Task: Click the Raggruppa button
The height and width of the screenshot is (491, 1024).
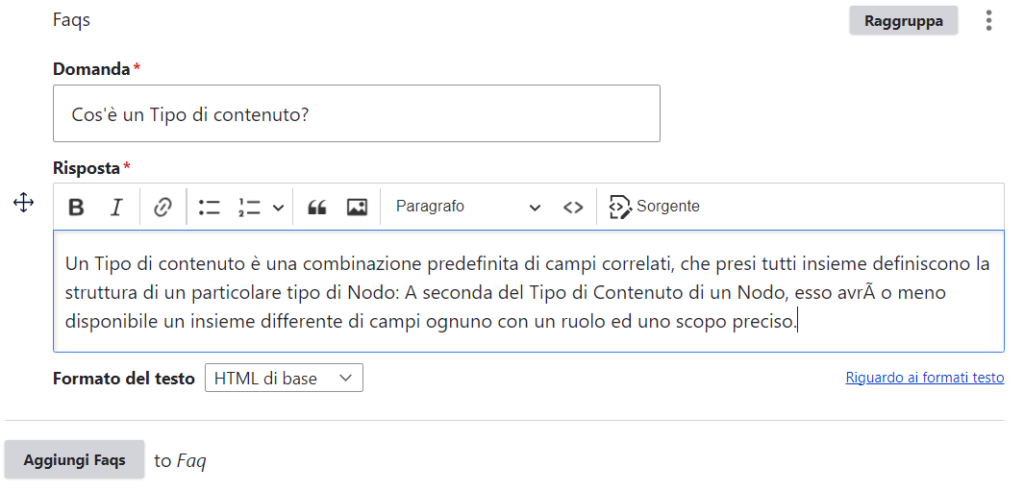Action: point(903,20)
